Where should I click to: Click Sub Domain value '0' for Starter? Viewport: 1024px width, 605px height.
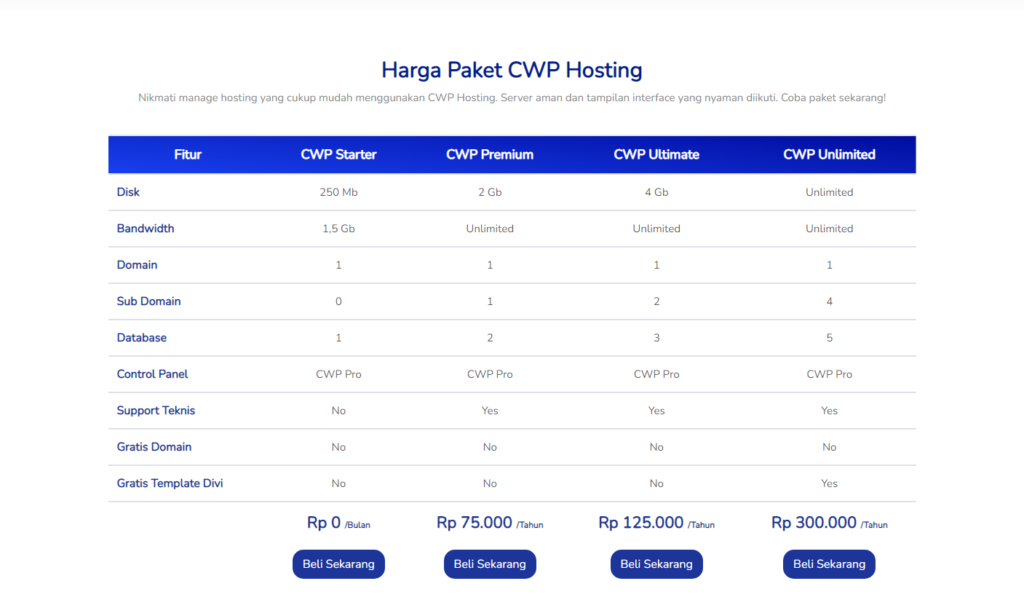pyautogui.click(x=338, y=301)
